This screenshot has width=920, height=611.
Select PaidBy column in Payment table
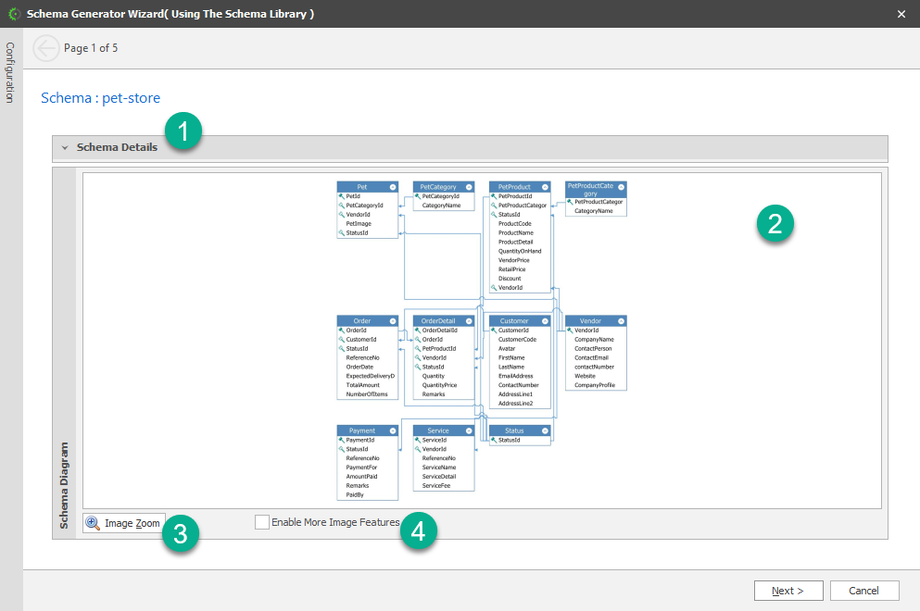tap(354, 495)
